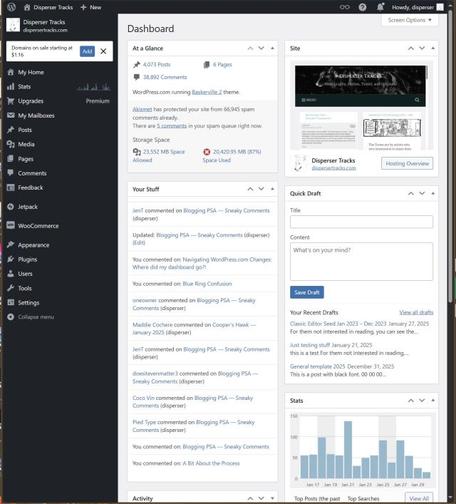Open the 5 comments spam queue link
The width and height of the screenshot is (456, 504).
click(172, 126)
